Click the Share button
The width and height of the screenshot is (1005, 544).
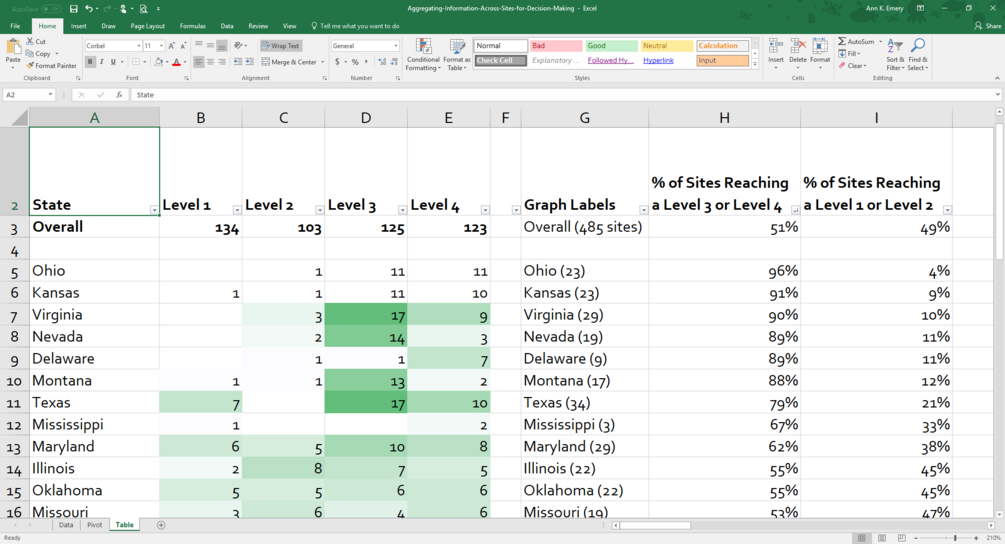click(x=988, y=26)
